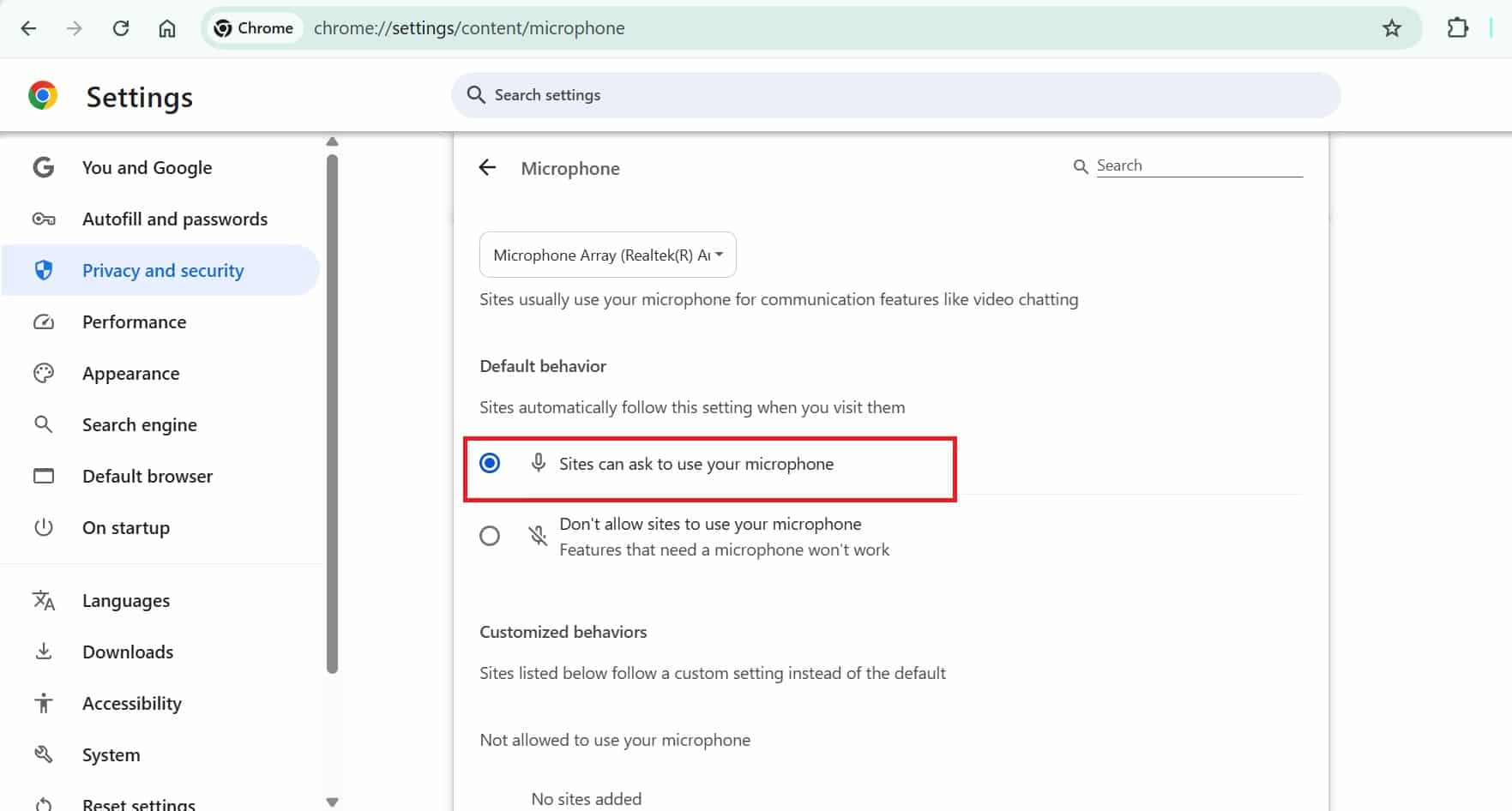
Task: Bookmark this page with star icon
Action: (1391, 28)
